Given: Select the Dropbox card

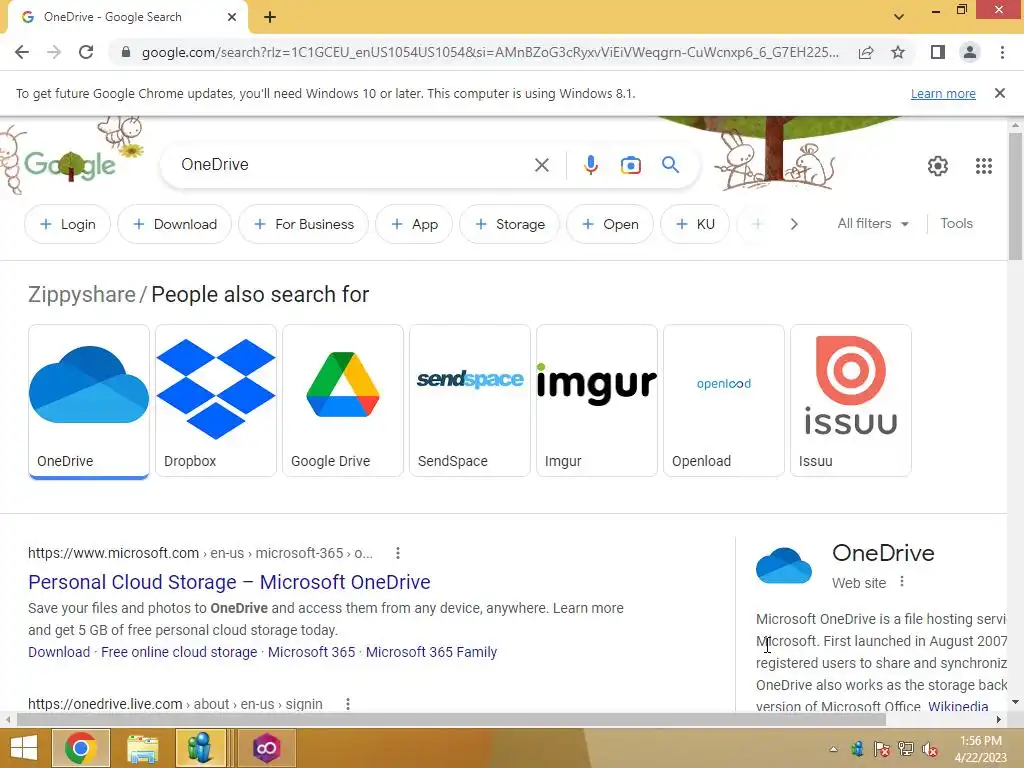Looking at the screenshot, I should click(x=216, y=401).
